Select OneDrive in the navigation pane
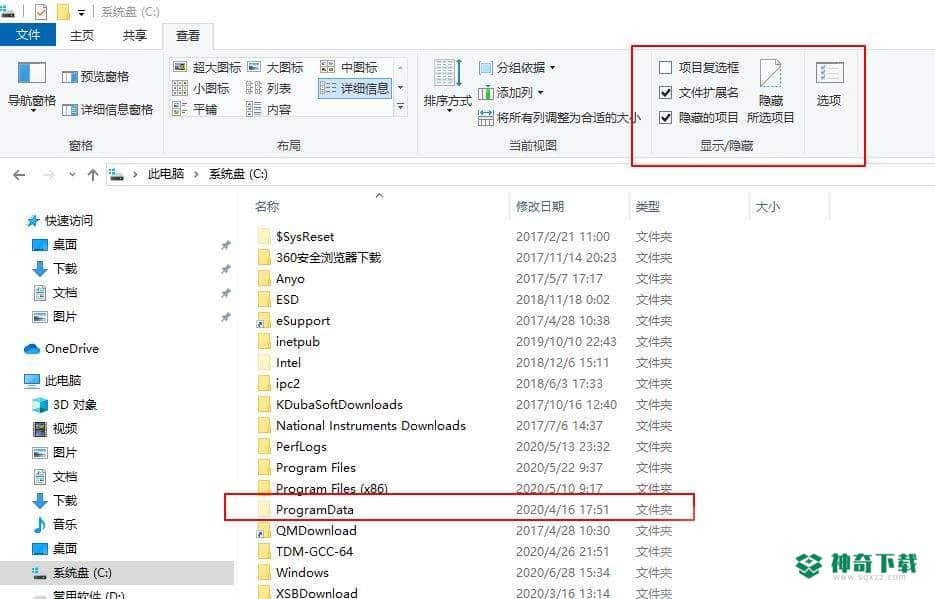The width and height of the screenshot is (935, 599). (x=61, y=349)
